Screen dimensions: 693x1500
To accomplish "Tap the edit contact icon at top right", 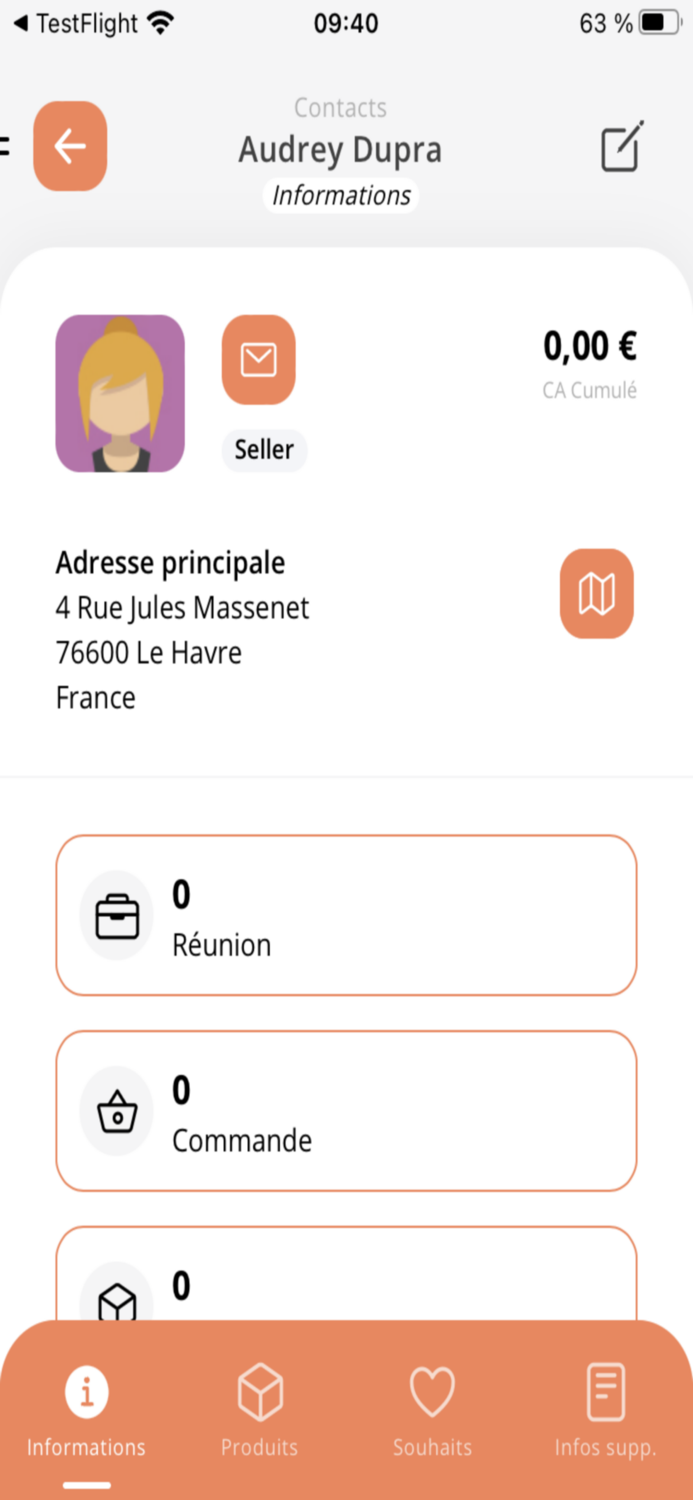I will pyautogui.click(x=620, y=146).
